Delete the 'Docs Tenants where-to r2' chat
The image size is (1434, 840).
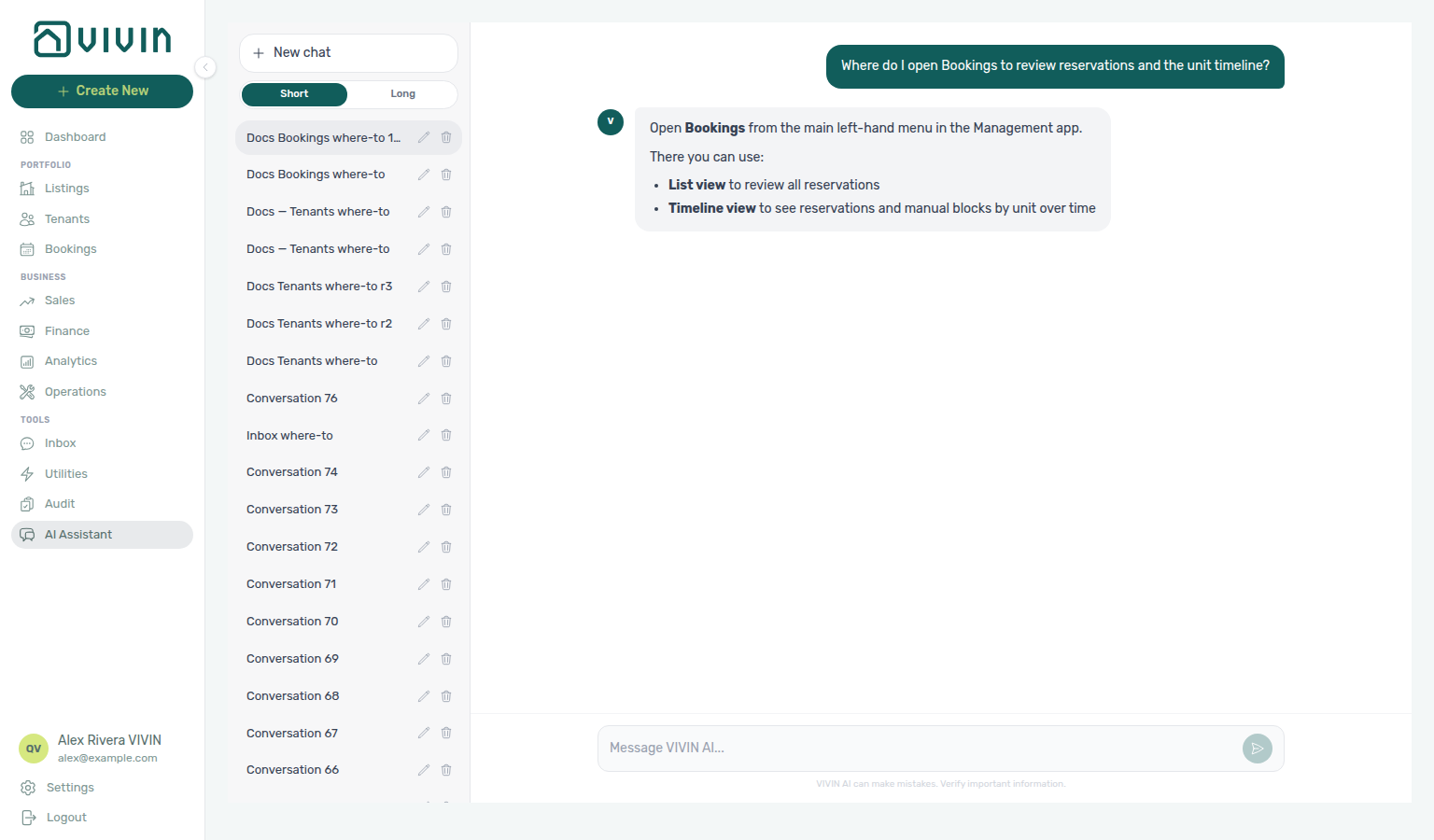pos(446,324)
